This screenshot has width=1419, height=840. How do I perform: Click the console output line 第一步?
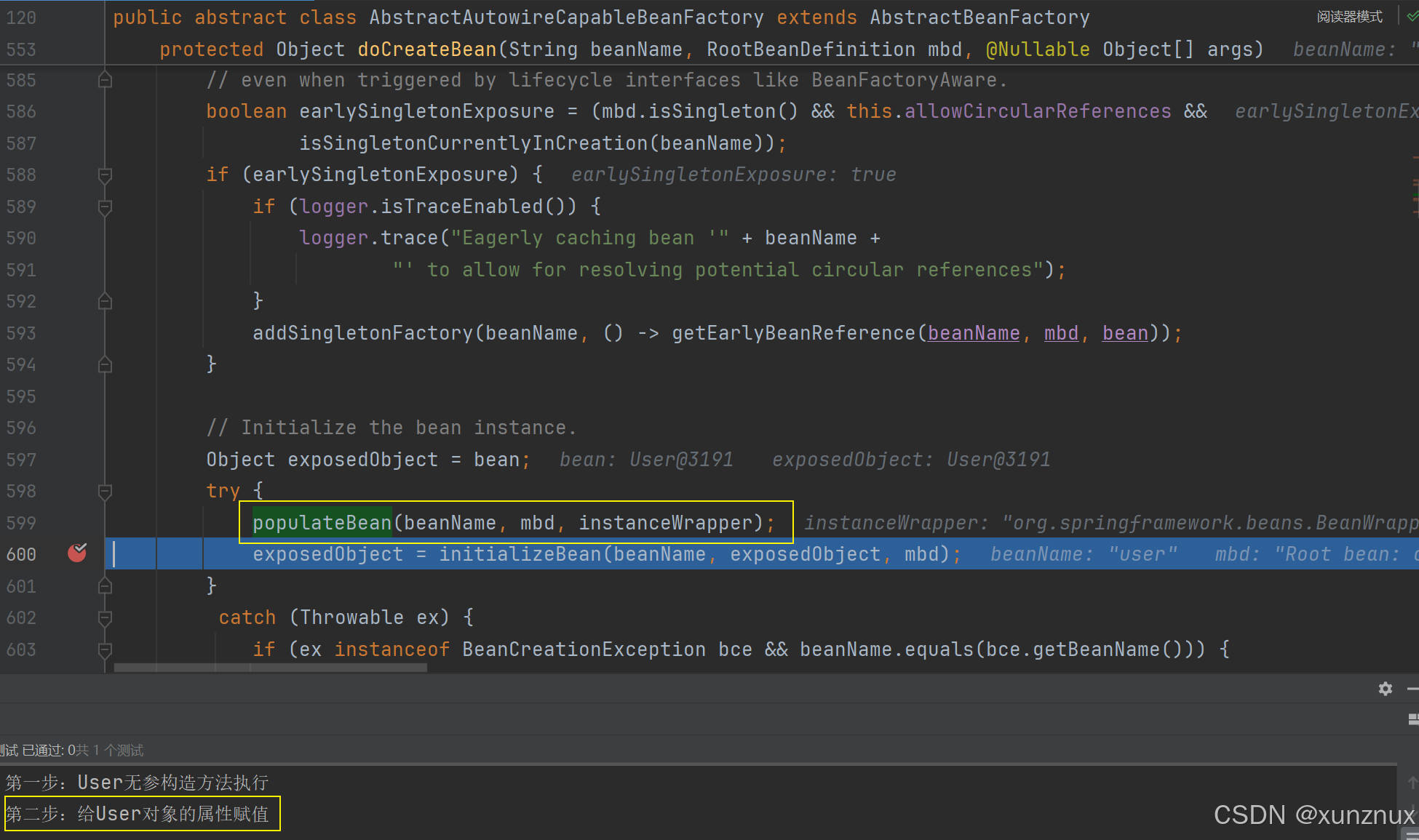point(137,783)
